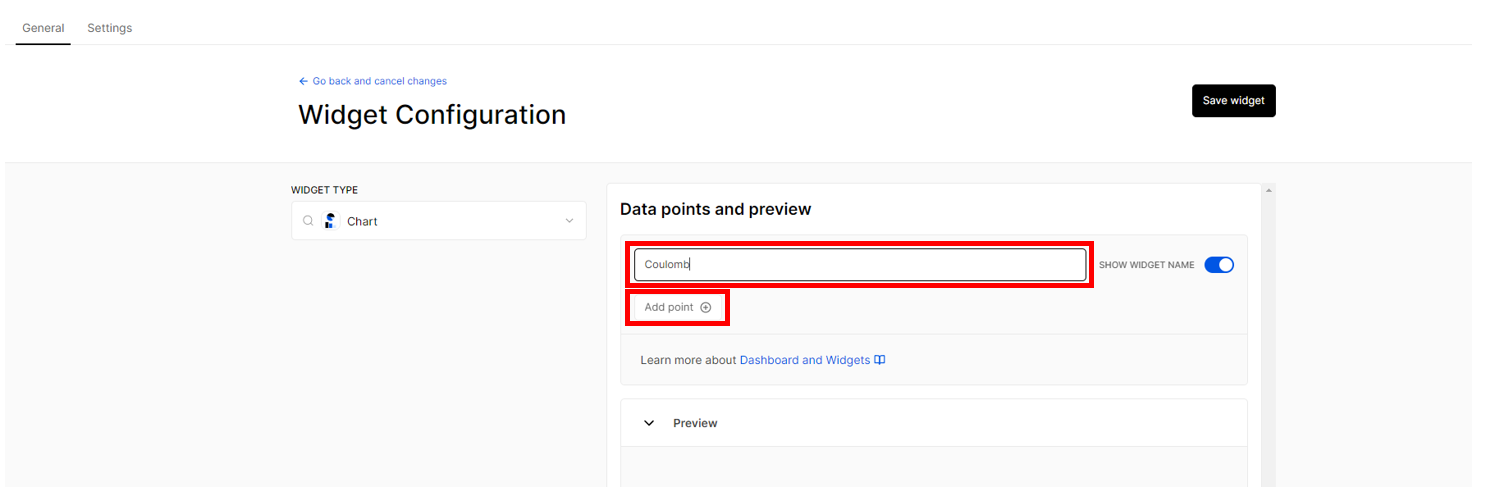Toggle the Show Widget Name switch

1219,265
